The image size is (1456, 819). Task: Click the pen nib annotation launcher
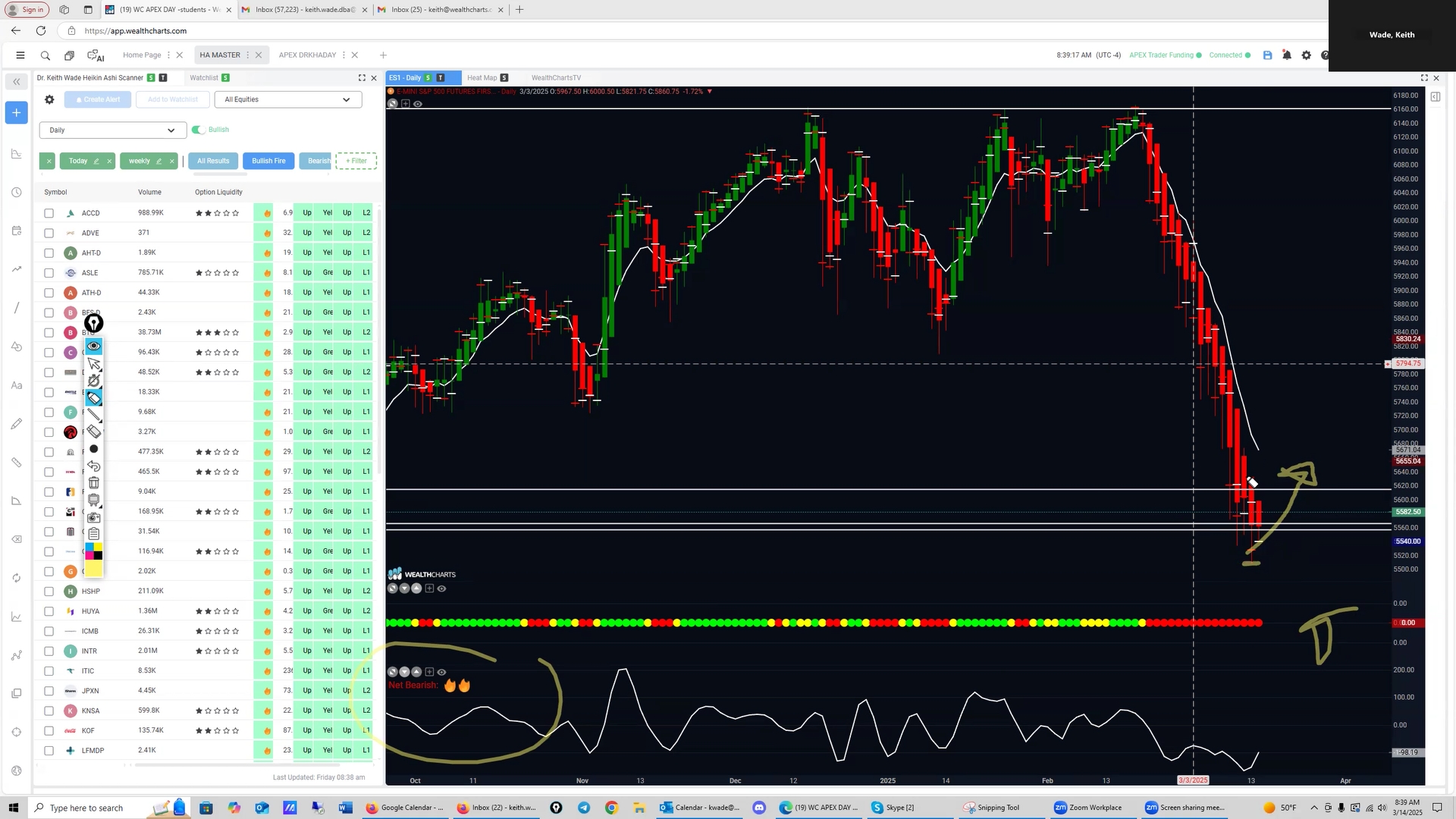click(x=93, y=324)
